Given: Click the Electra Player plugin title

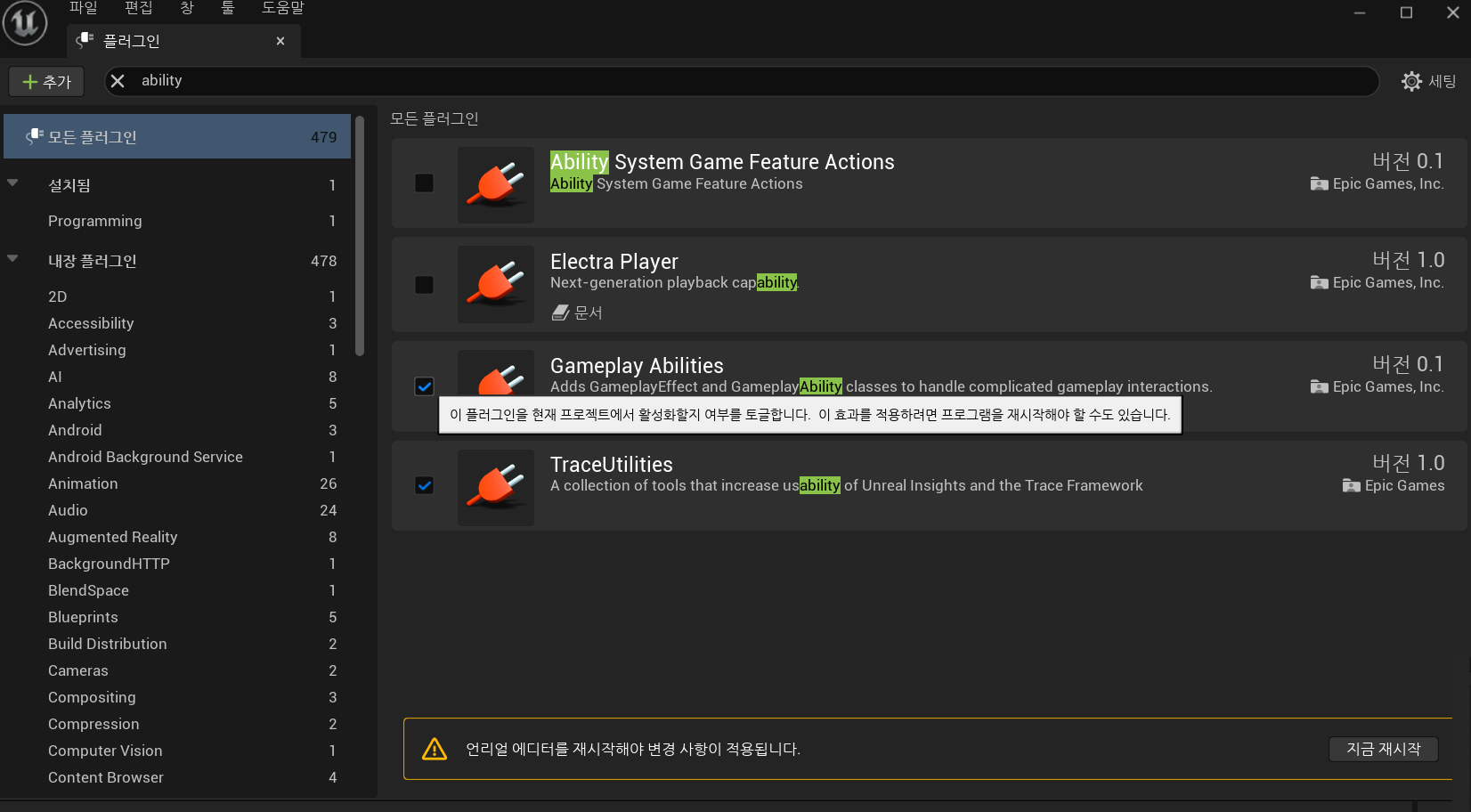Looking at the screenshot, I should coord(614,261).
